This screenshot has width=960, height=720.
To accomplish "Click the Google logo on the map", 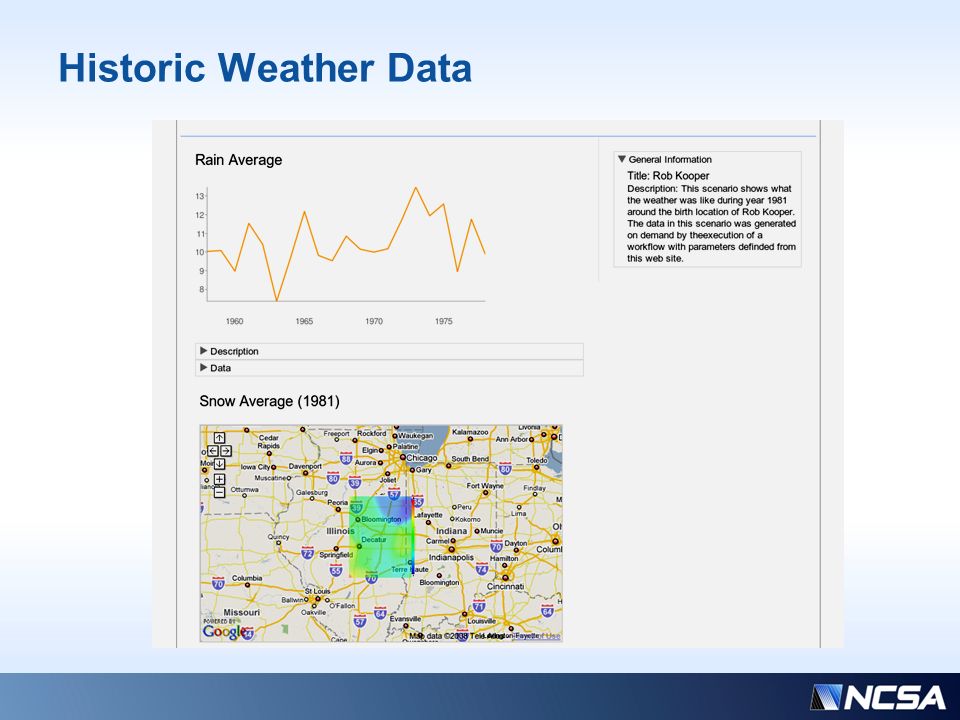I will (x=225, y=631).
